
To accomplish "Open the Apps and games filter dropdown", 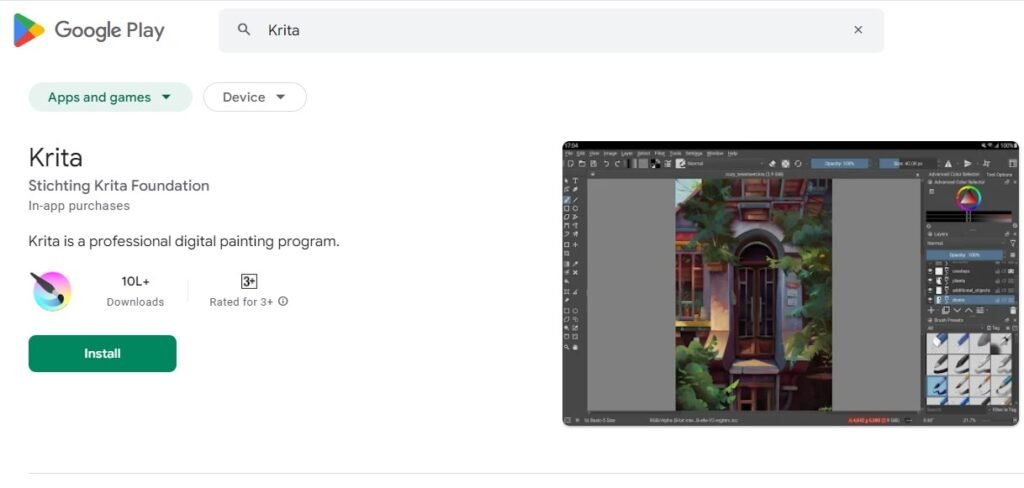I will pyautogui.click(x=110, y=97).
